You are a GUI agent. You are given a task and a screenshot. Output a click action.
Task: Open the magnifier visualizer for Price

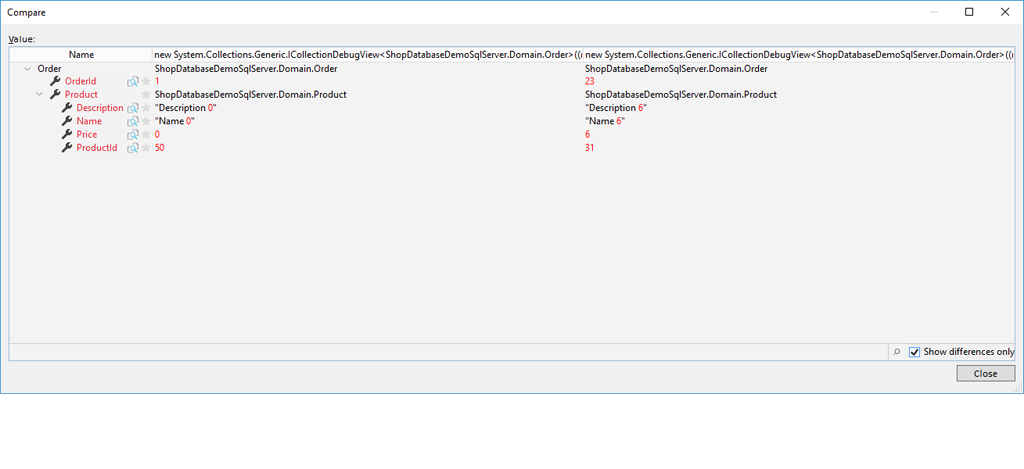click(133, 134)
